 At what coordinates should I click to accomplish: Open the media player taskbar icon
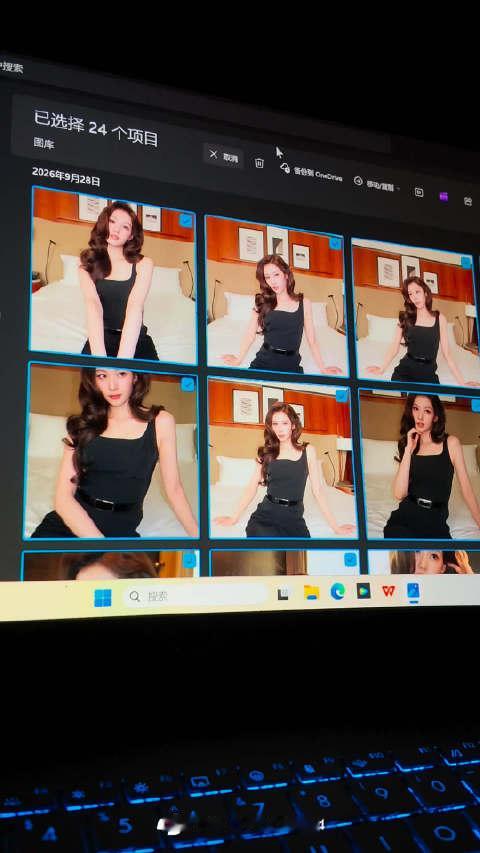click(x=364, y=591)
